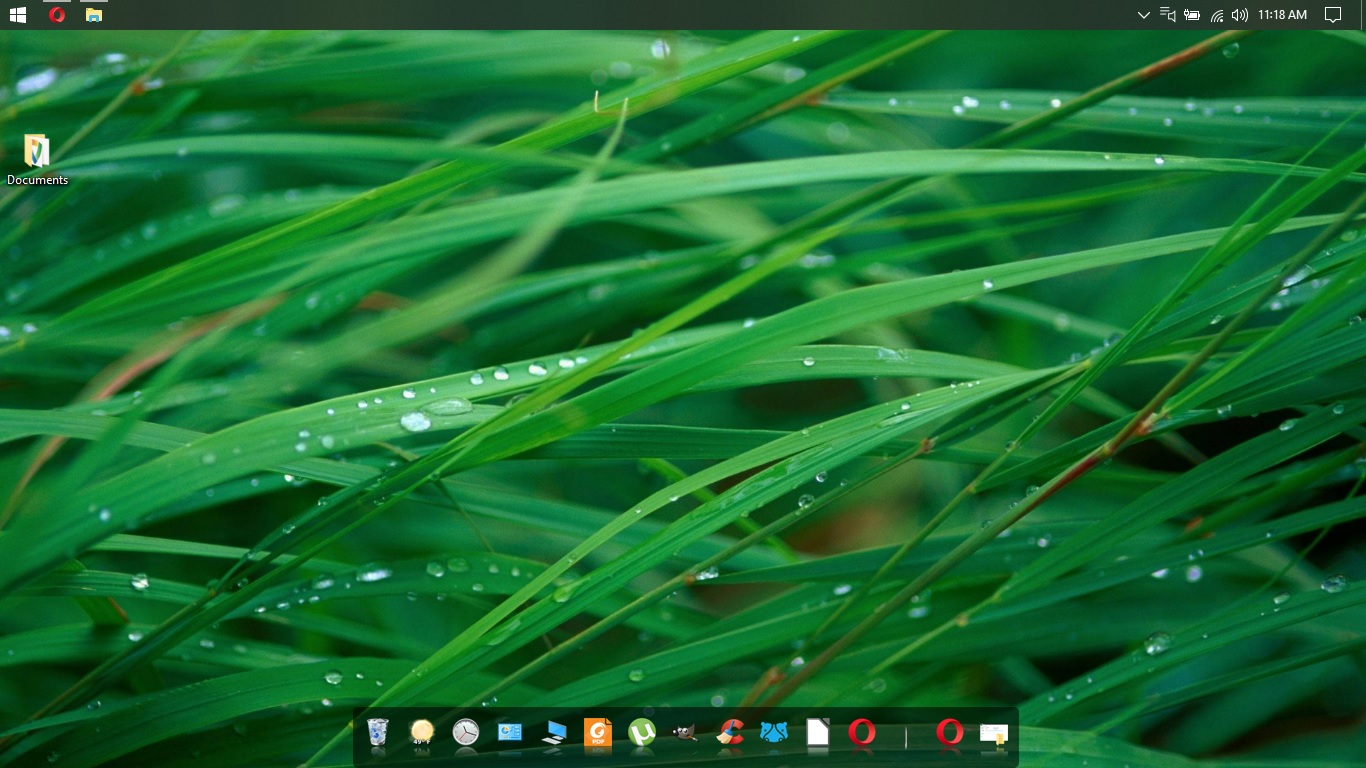The image size is (1366, 768).
Task: Launch Control Panel from the dock
Action: coord(510,733)
